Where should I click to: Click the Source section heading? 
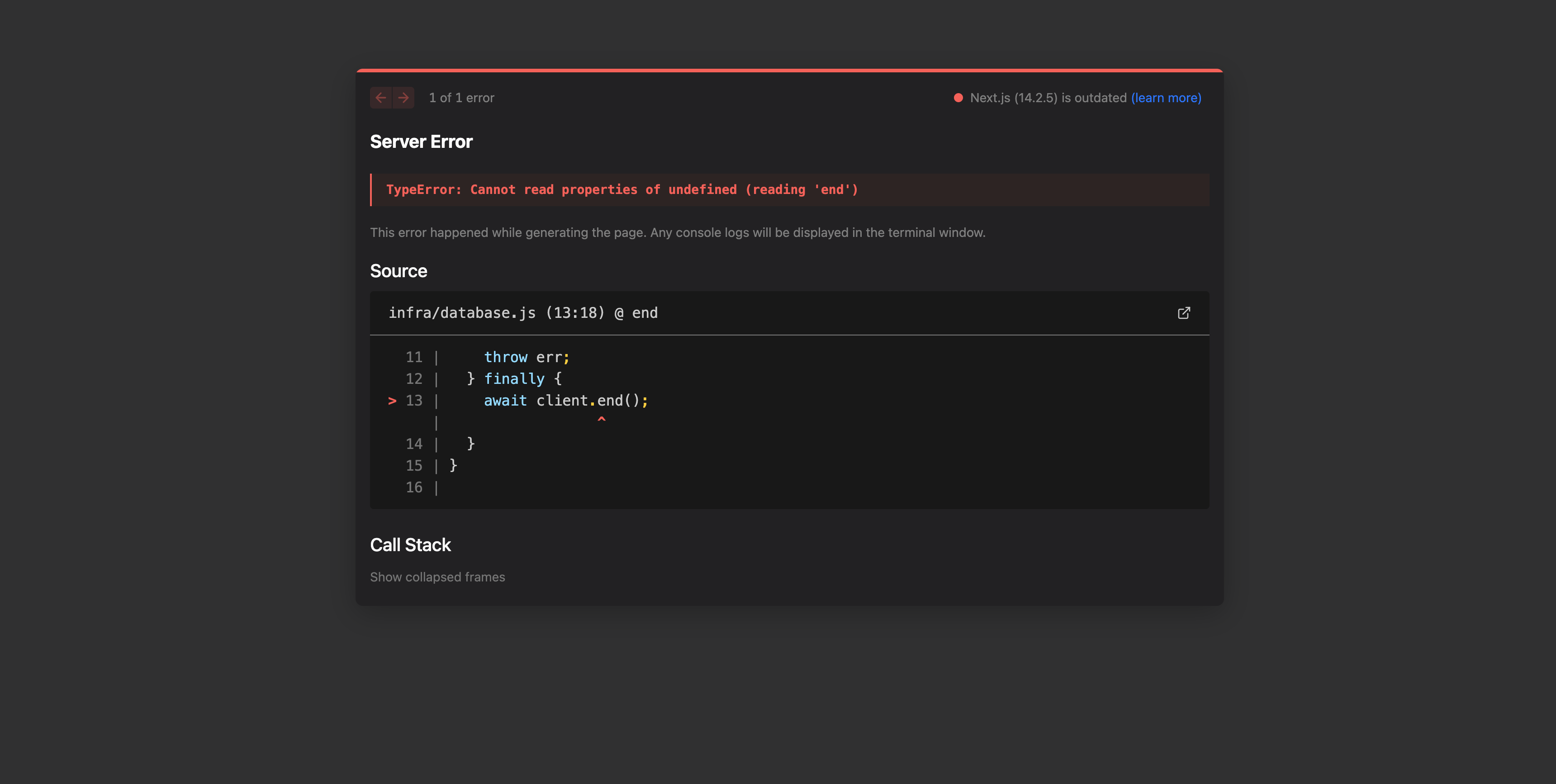click(x=398, y=271)
